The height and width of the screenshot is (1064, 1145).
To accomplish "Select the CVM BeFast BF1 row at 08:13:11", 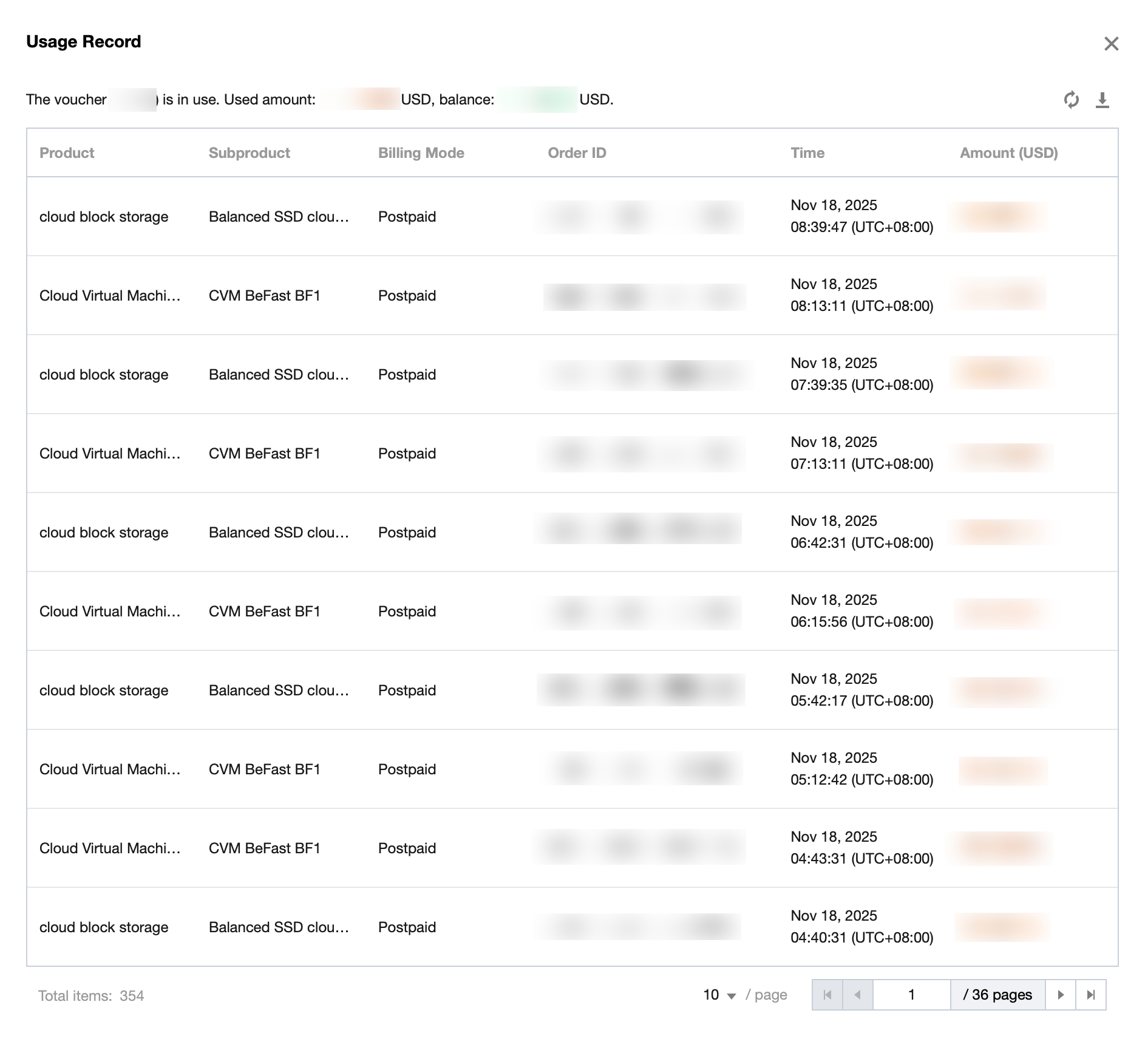I will coord(264,296).
